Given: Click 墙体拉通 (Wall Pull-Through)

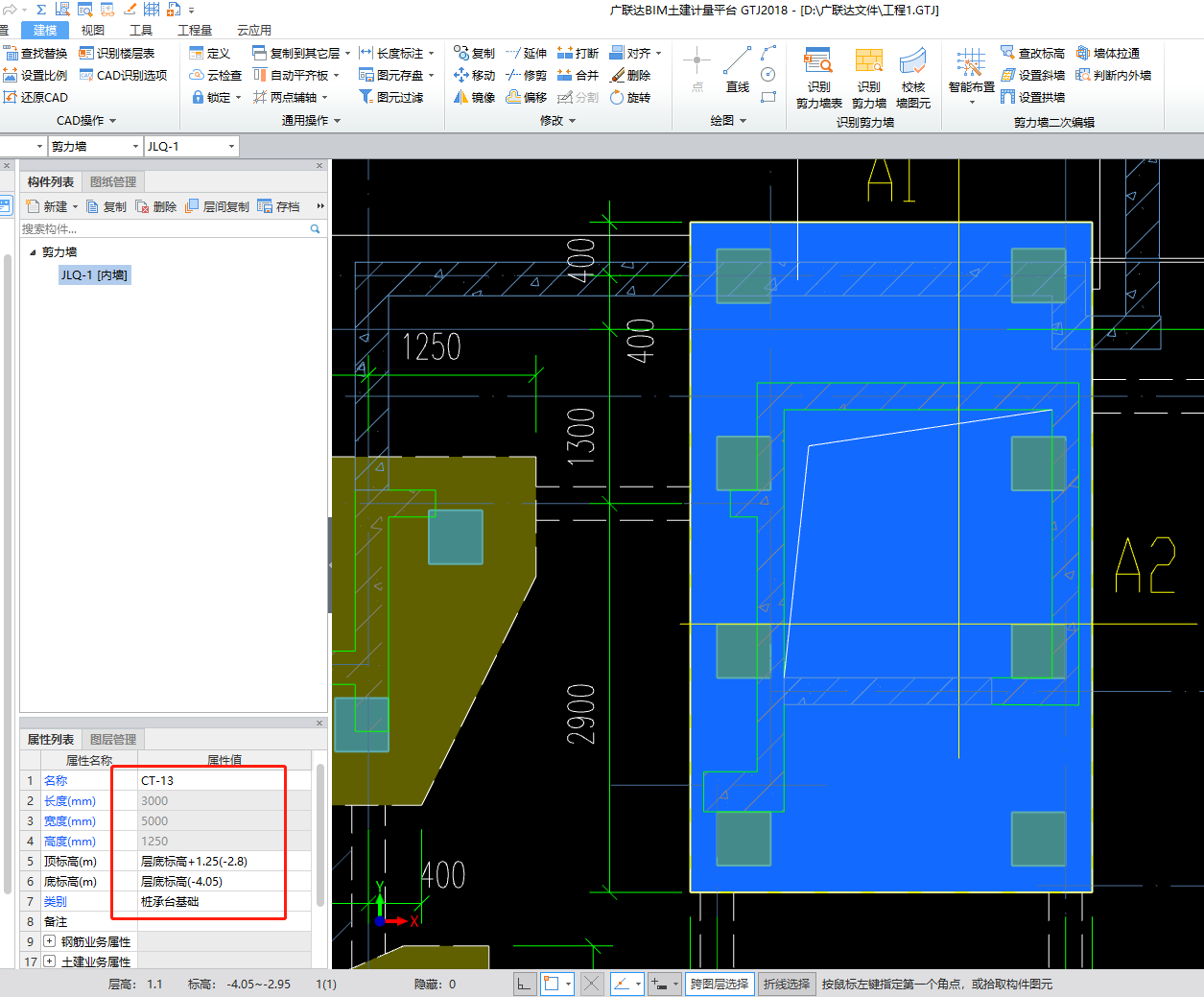Looking at the screenshot, I should (1108, 53).
